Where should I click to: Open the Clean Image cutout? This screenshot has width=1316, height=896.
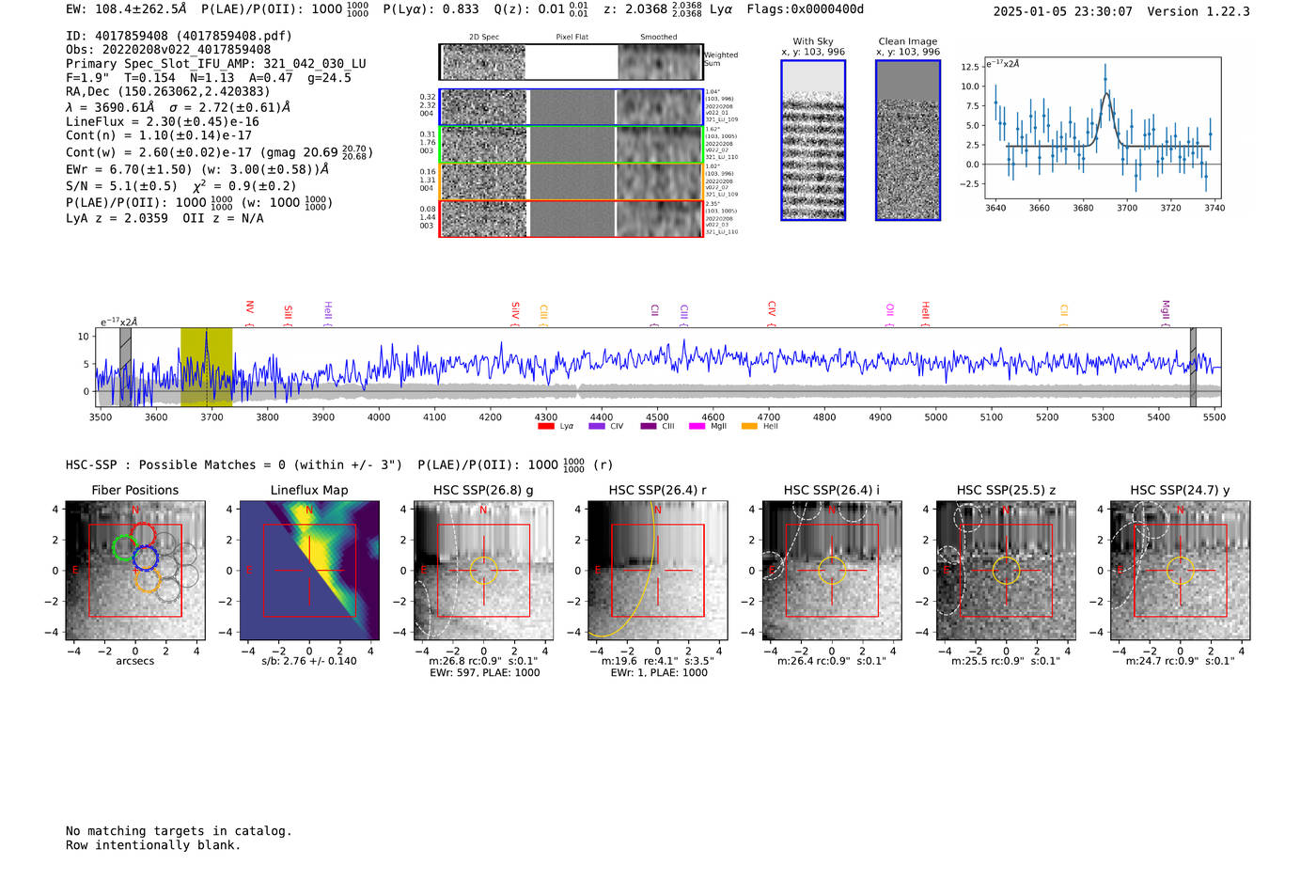pos(908,140)
